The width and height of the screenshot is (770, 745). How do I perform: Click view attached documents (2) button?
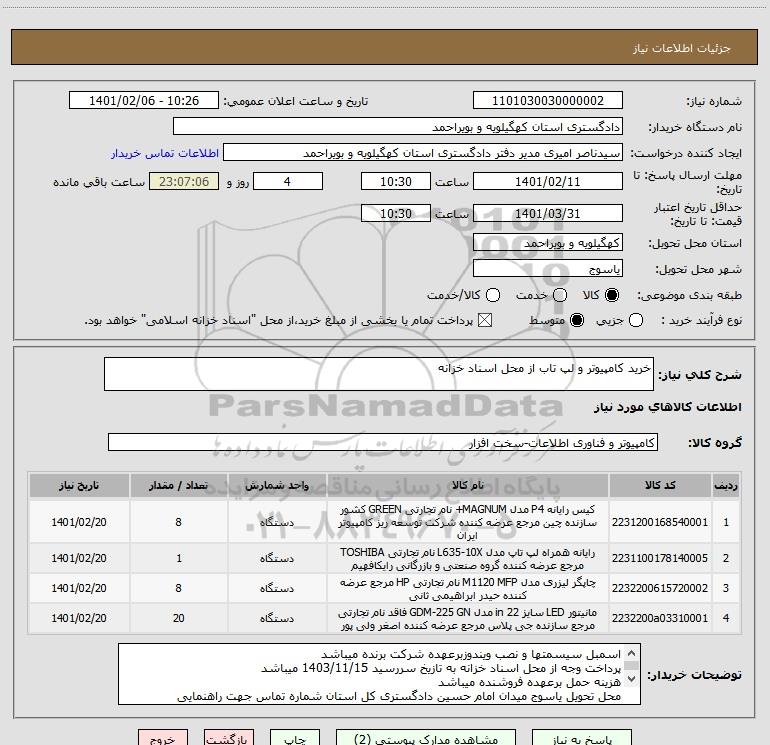pyautogui.click(x=426, y=738)
